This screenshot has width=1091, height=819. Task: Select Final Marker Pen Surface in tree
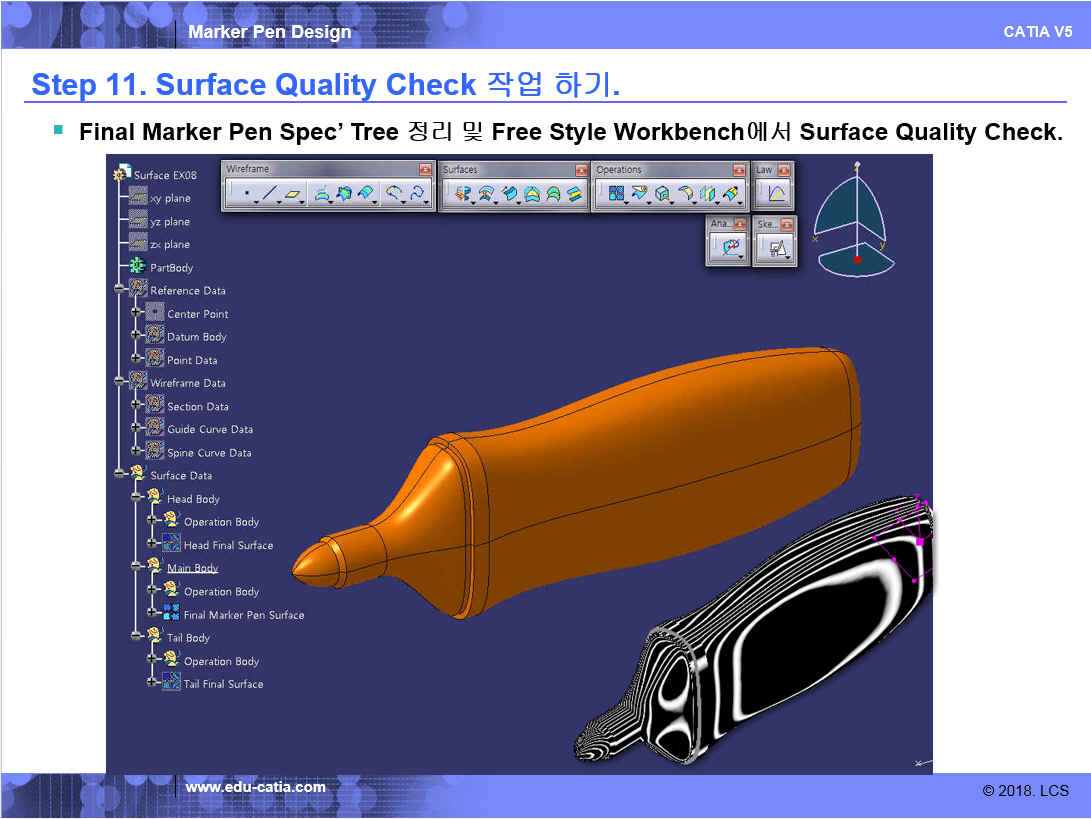click(x=243, y=615)
